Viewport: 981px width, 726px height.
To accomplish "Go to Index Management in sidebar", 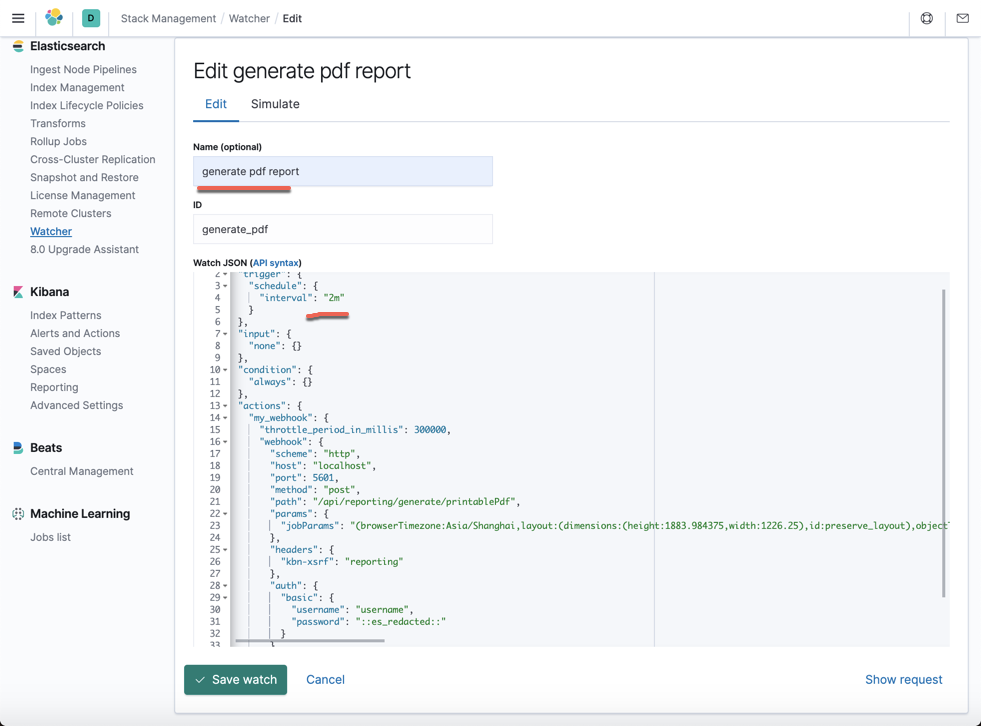I will pos(77,88).
